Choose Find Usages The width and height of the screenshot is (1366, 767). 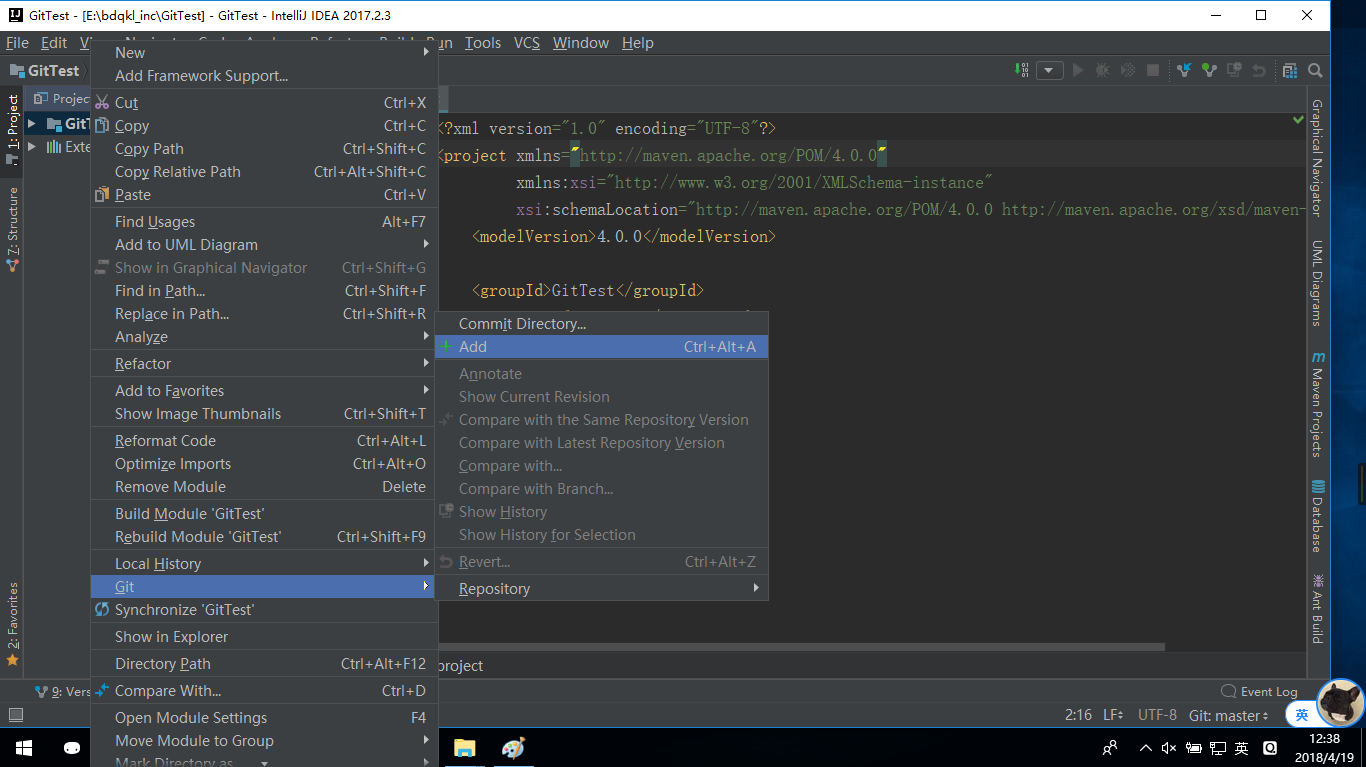(264, 221)
